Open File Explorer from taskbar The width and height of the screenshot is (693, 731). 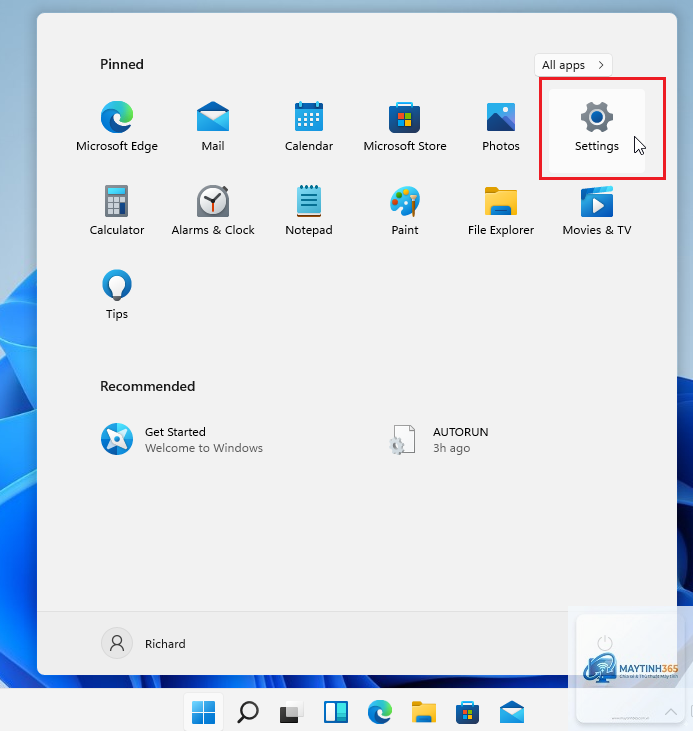(x=423, y=712)
